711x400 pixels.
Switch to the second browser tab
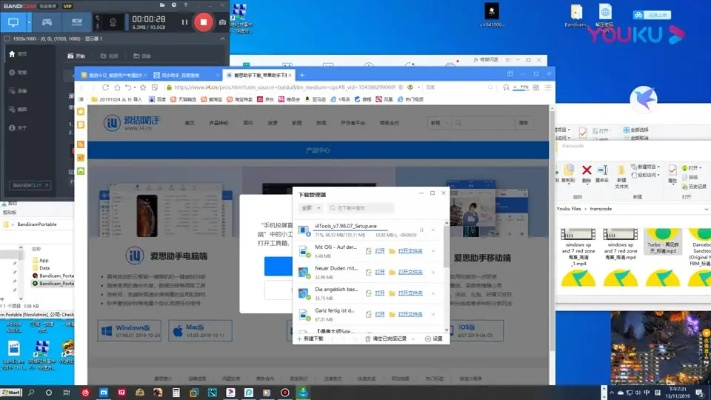click(x=184, y=75)
